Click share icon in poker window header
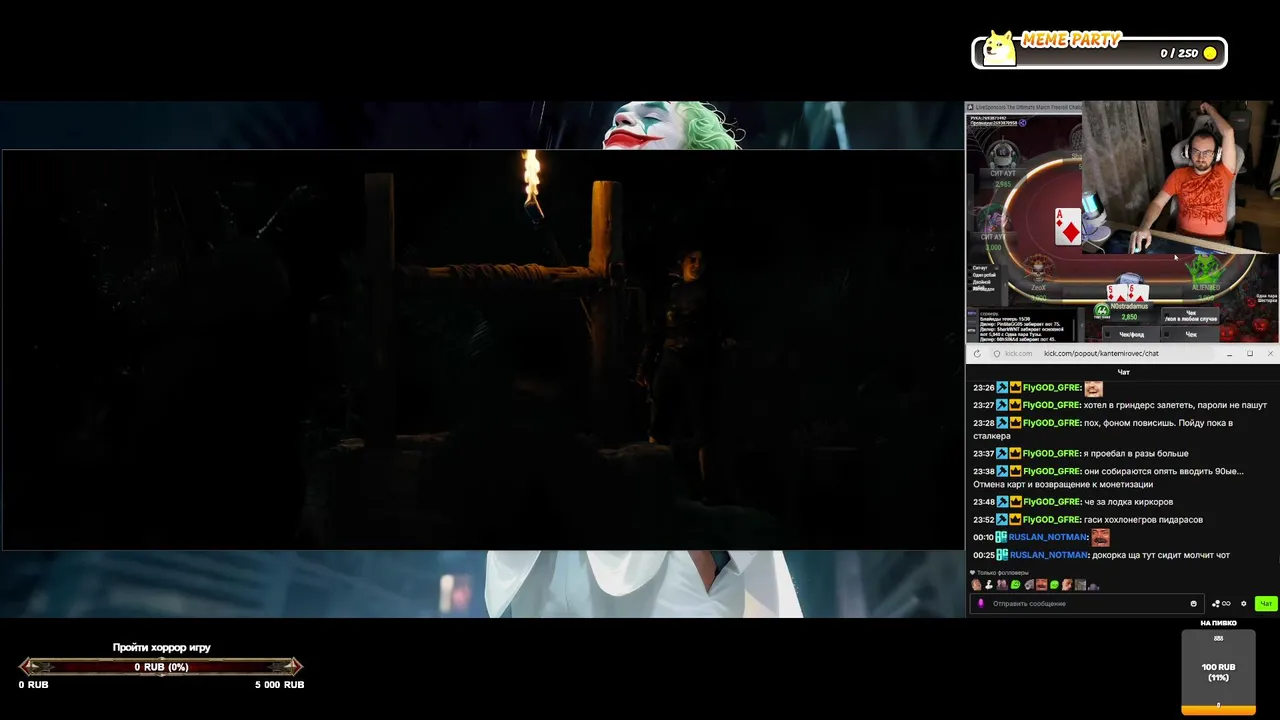This screenshot has height=720, width=1280. pos(1022,123)
